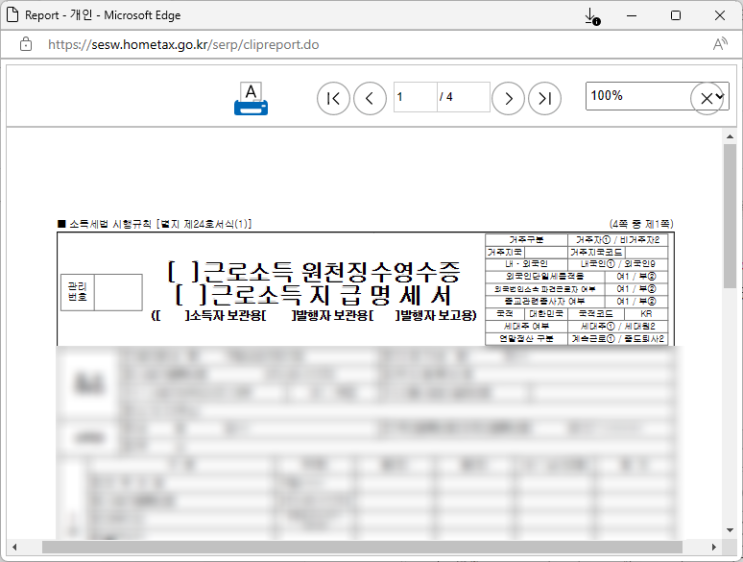
Task: Click the 근로소득 지급명세서 title text
Action: point(330,295)
